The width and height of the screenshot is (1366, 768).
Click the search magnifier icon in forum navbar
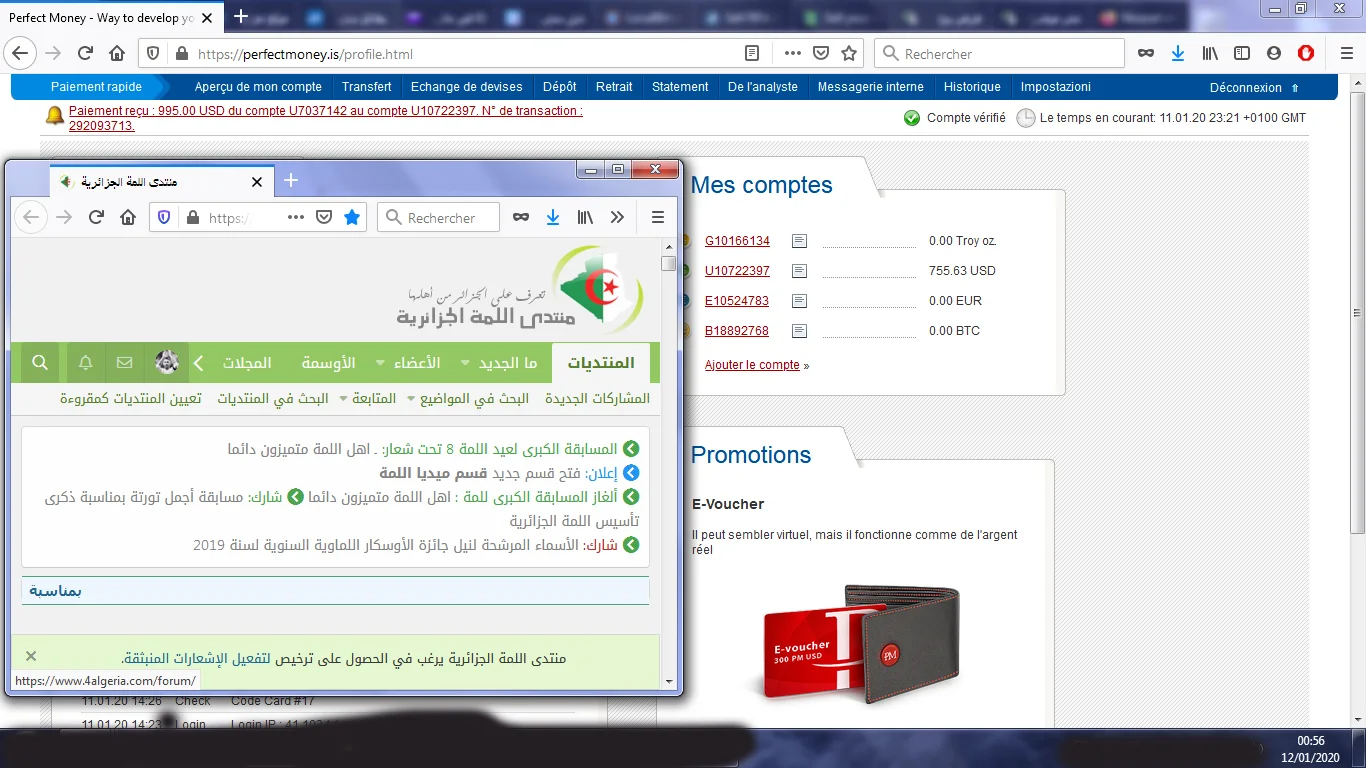point(40,363)
